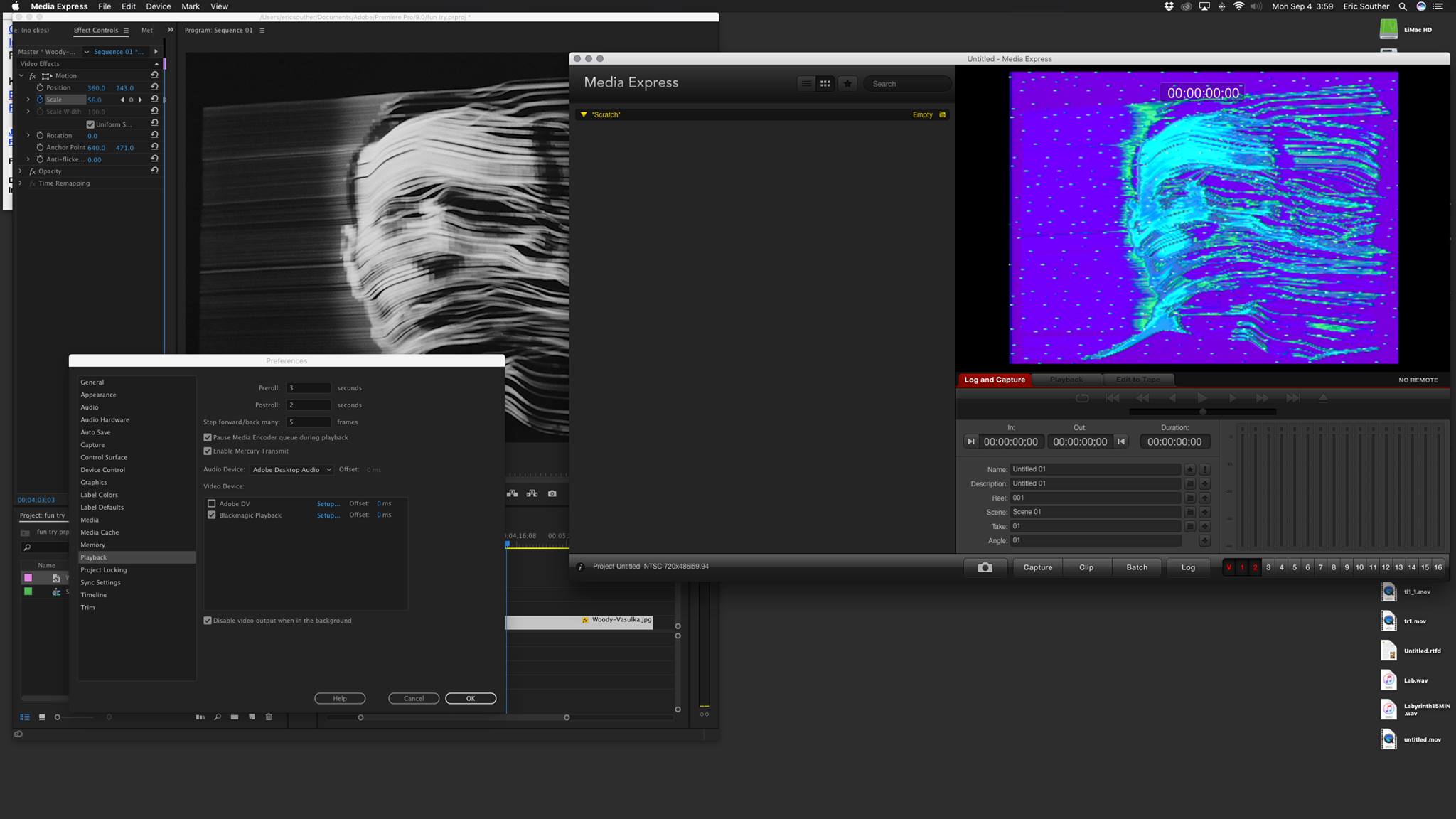Click the Preroll seconds input field
Screen dimensions: 1456x819
[x=309, y=388]
